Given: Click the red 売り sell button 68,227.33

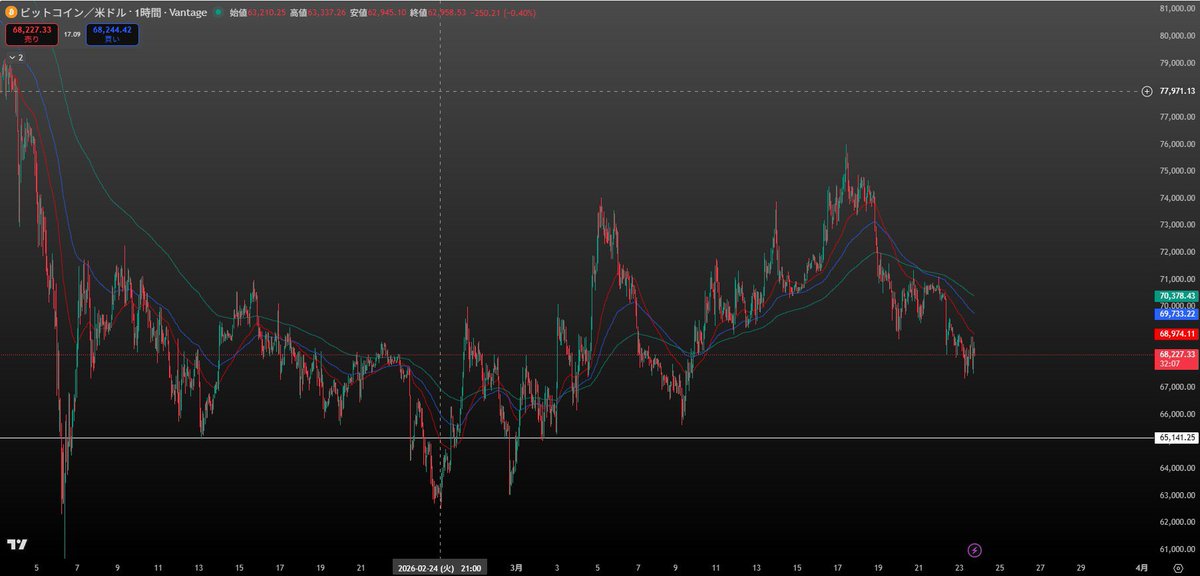Looking at the screenshot, I should [31, 34].
